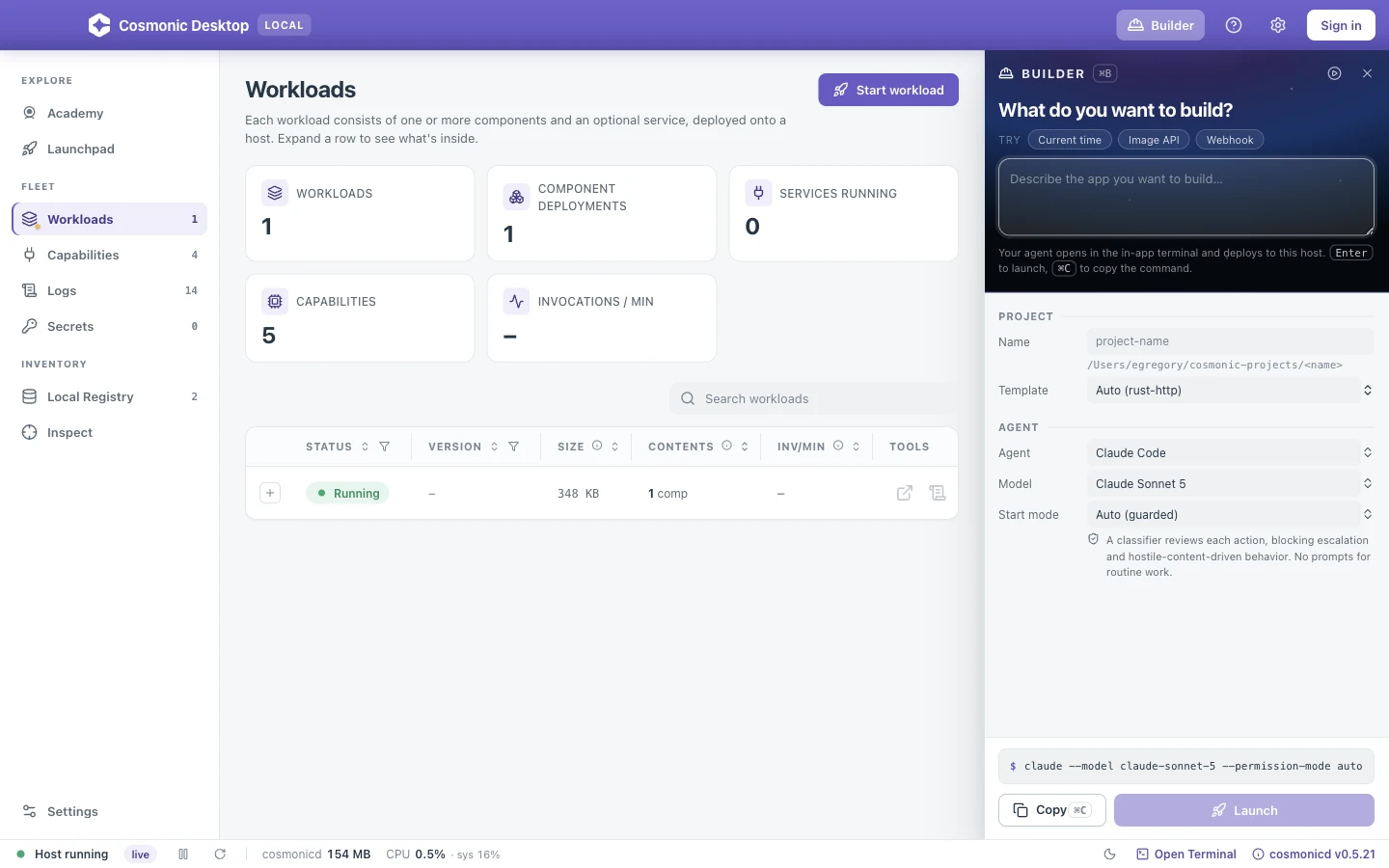Click the play icon in Builder panel header

(1334, 73)
